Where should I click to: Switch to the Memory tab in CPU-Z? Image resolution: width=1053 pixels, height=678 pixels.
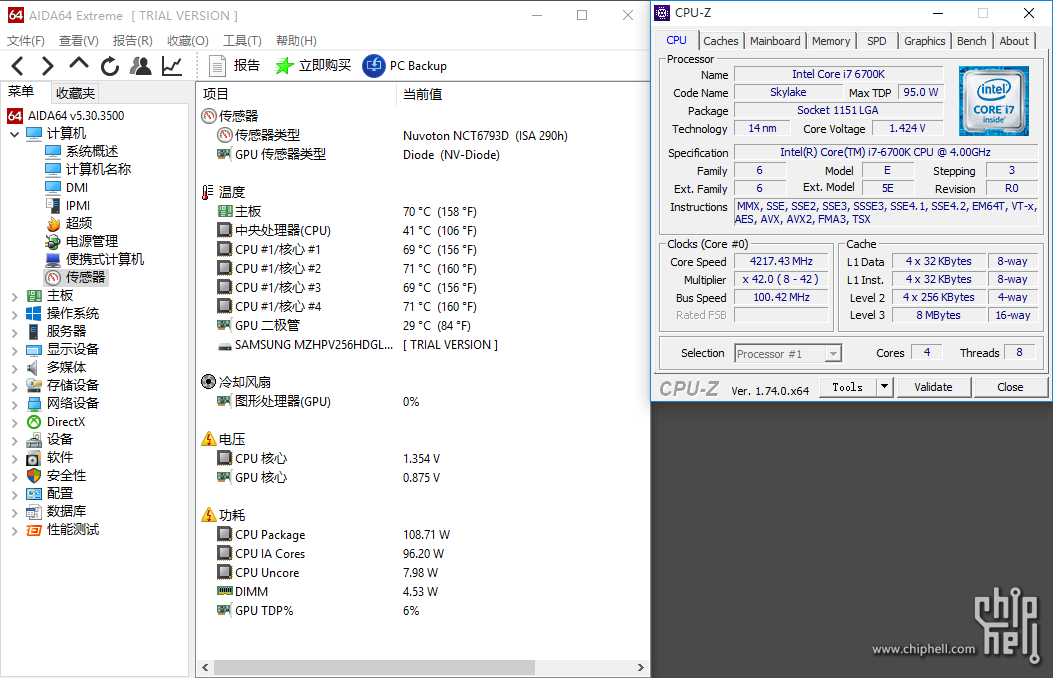tap(831, 41)
